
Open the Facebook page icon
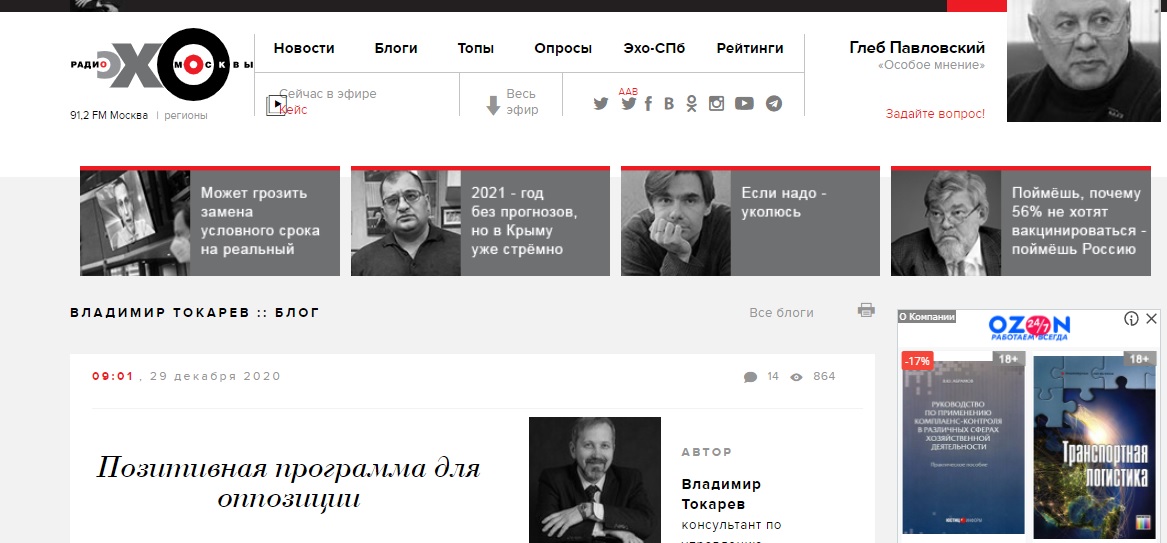(x=648, y=103)
